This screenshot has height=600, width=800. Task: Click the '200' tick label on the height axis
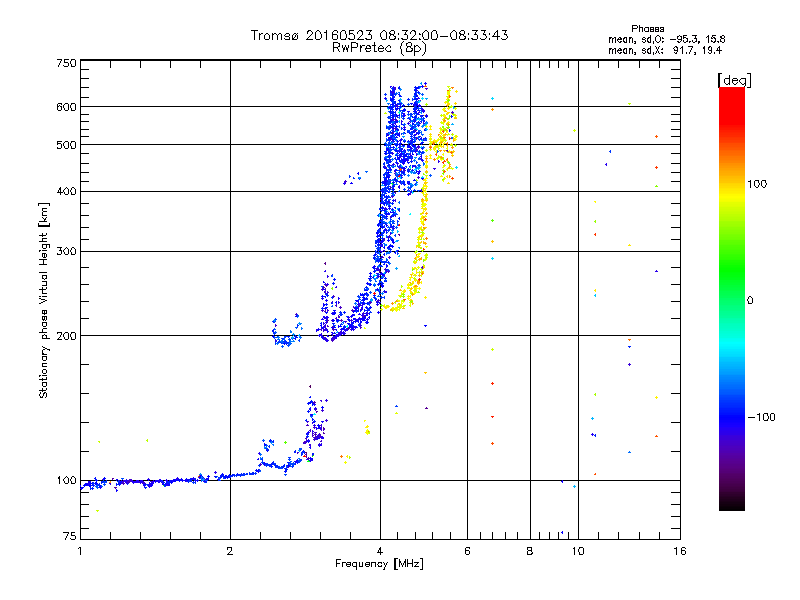pos(66,336)
